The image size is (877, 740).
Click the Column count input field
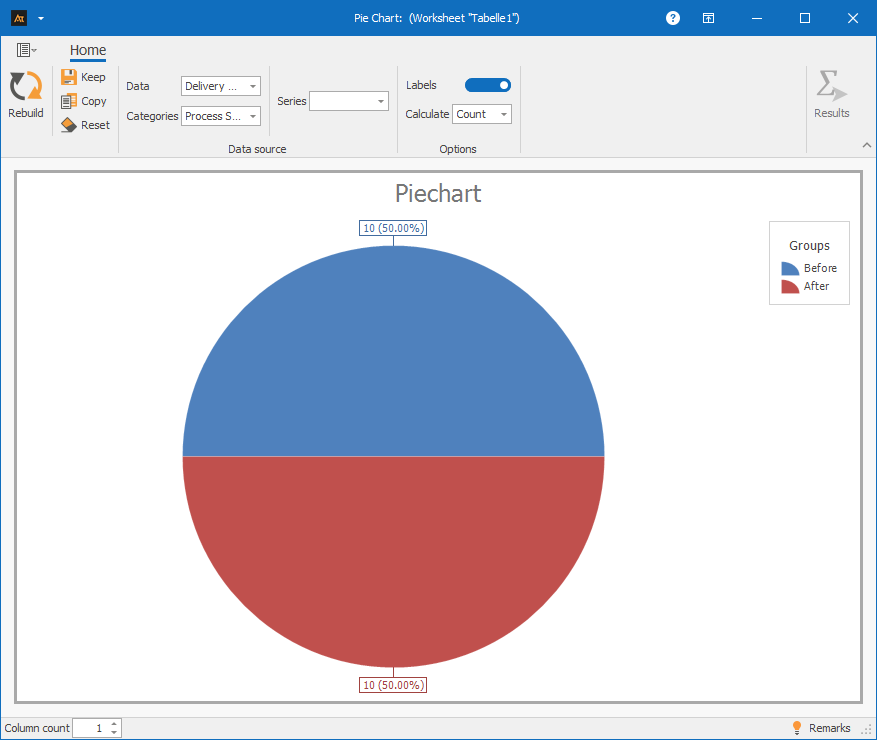[90, 728]
